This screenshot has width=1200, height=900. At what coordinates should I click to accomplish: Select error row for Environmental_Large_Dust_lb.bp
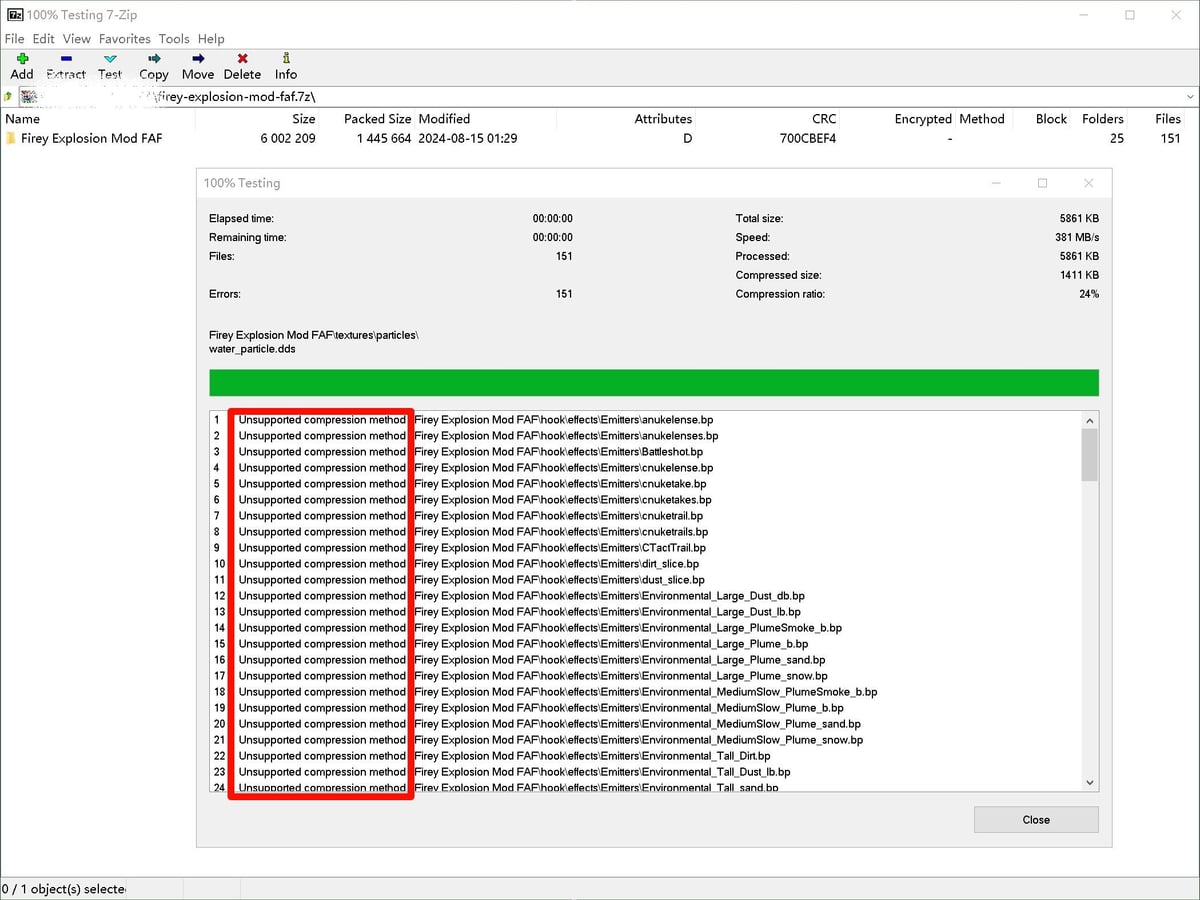pos(645,612)
